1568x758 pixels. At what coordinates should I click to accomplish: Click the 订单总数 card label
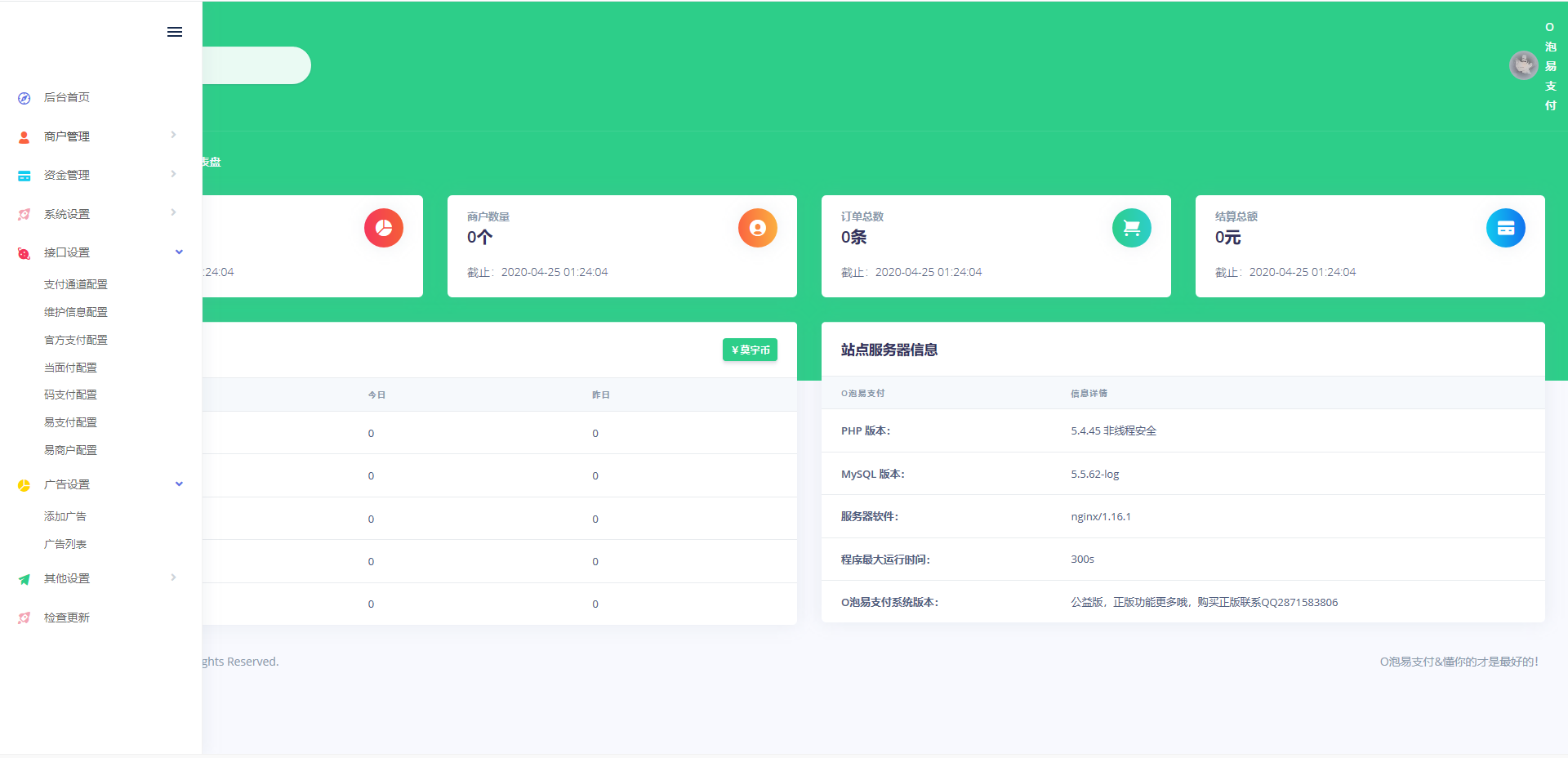[862, 216]
